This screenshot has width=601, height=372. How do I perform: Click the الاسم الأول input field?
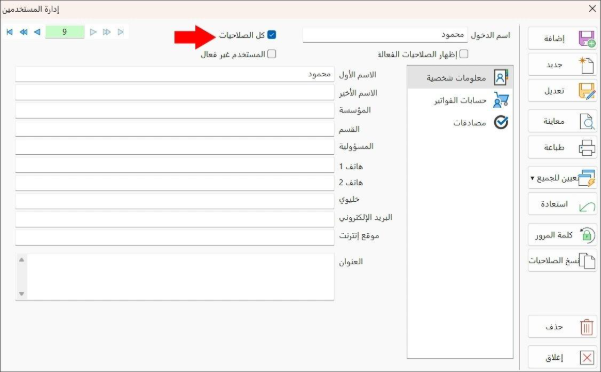175,74
